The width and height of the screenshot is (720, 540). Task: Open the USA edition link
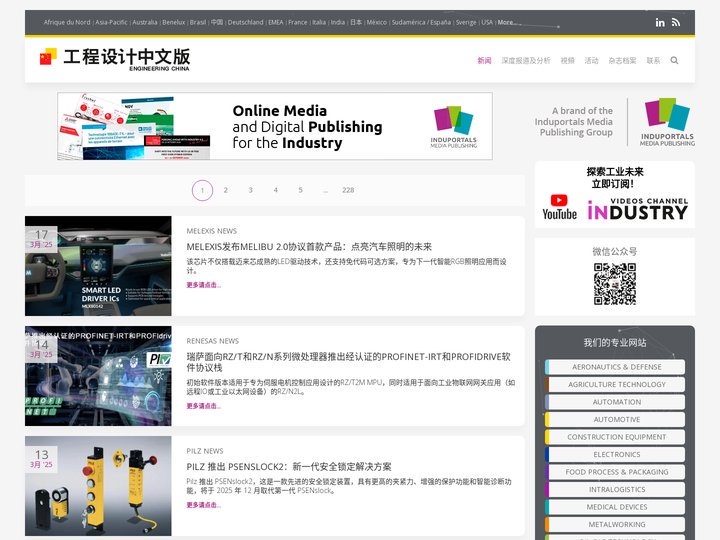487,22
